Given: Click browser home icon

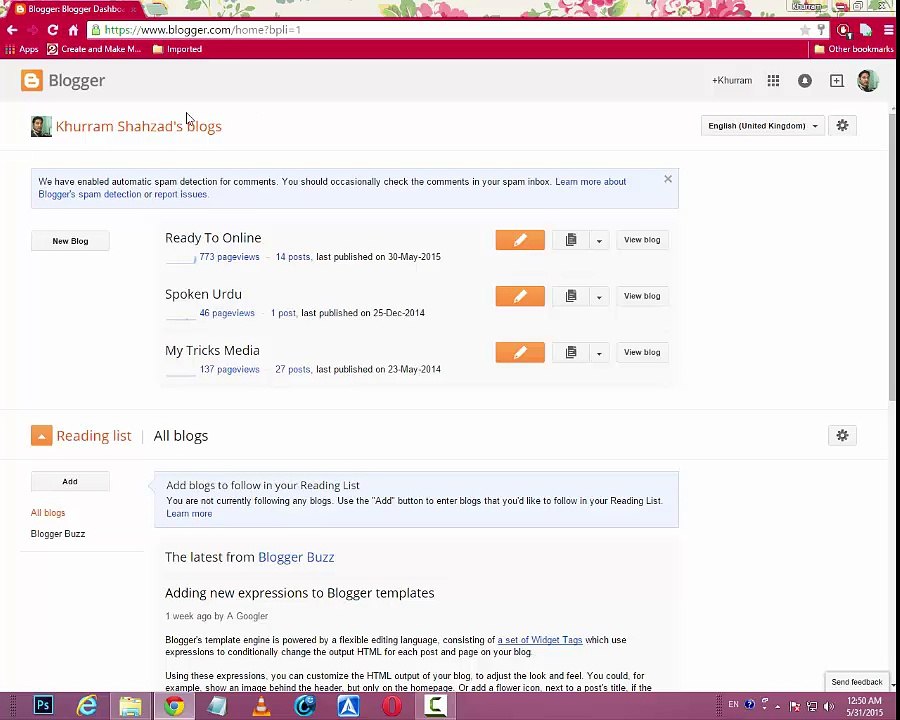Looking at the screenshot, I should coord(73,30).
